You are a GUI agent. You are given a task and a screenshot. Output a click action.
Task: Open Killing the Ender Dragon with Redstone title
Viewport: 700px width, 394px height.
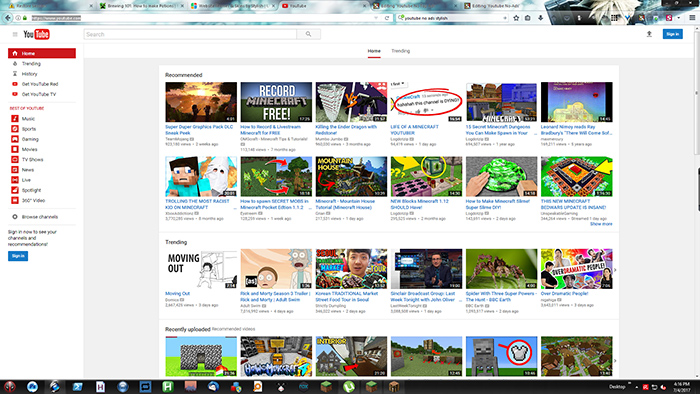point(346,130)
